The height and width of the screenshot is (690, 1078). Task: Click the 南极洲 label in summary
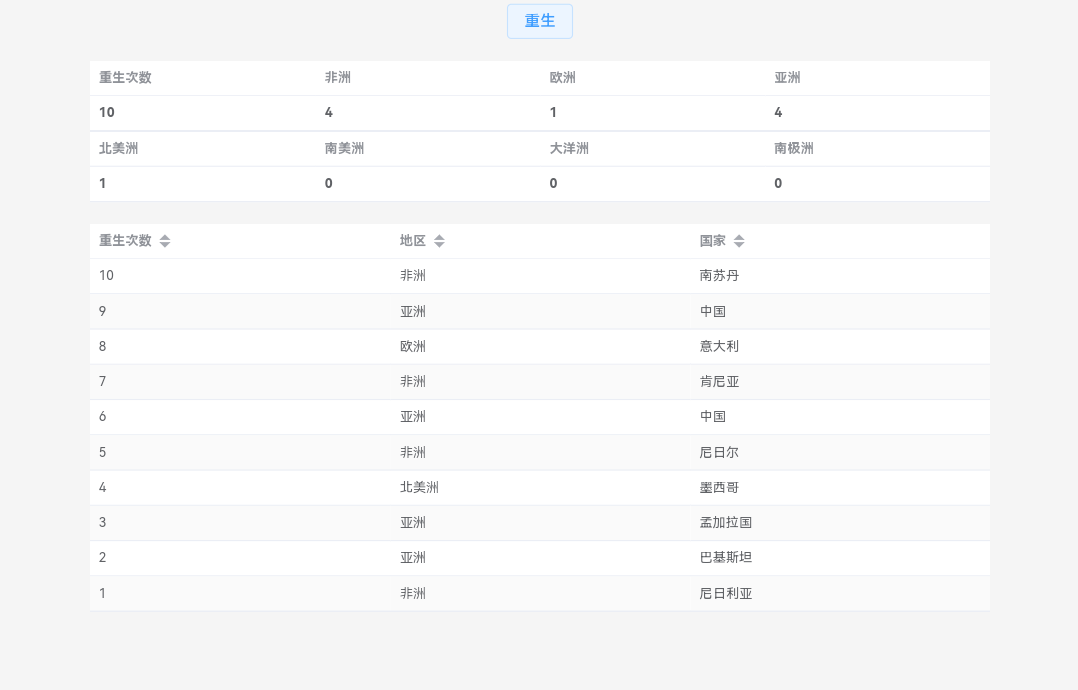point(793,148)
